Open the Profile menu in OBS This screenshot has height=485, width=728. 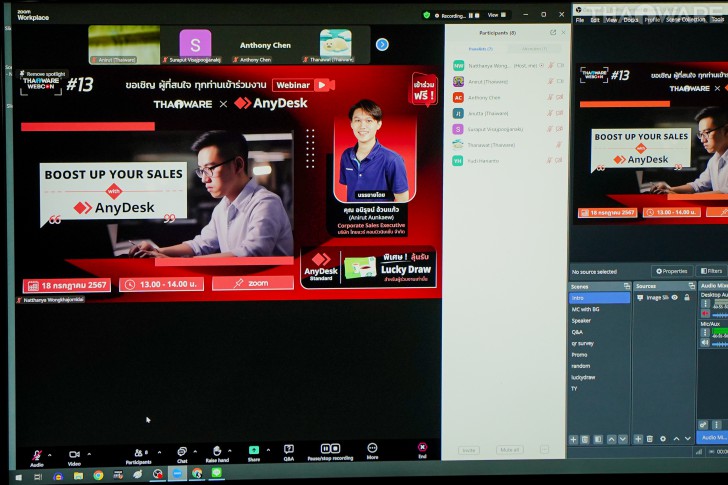click(652, 19)
